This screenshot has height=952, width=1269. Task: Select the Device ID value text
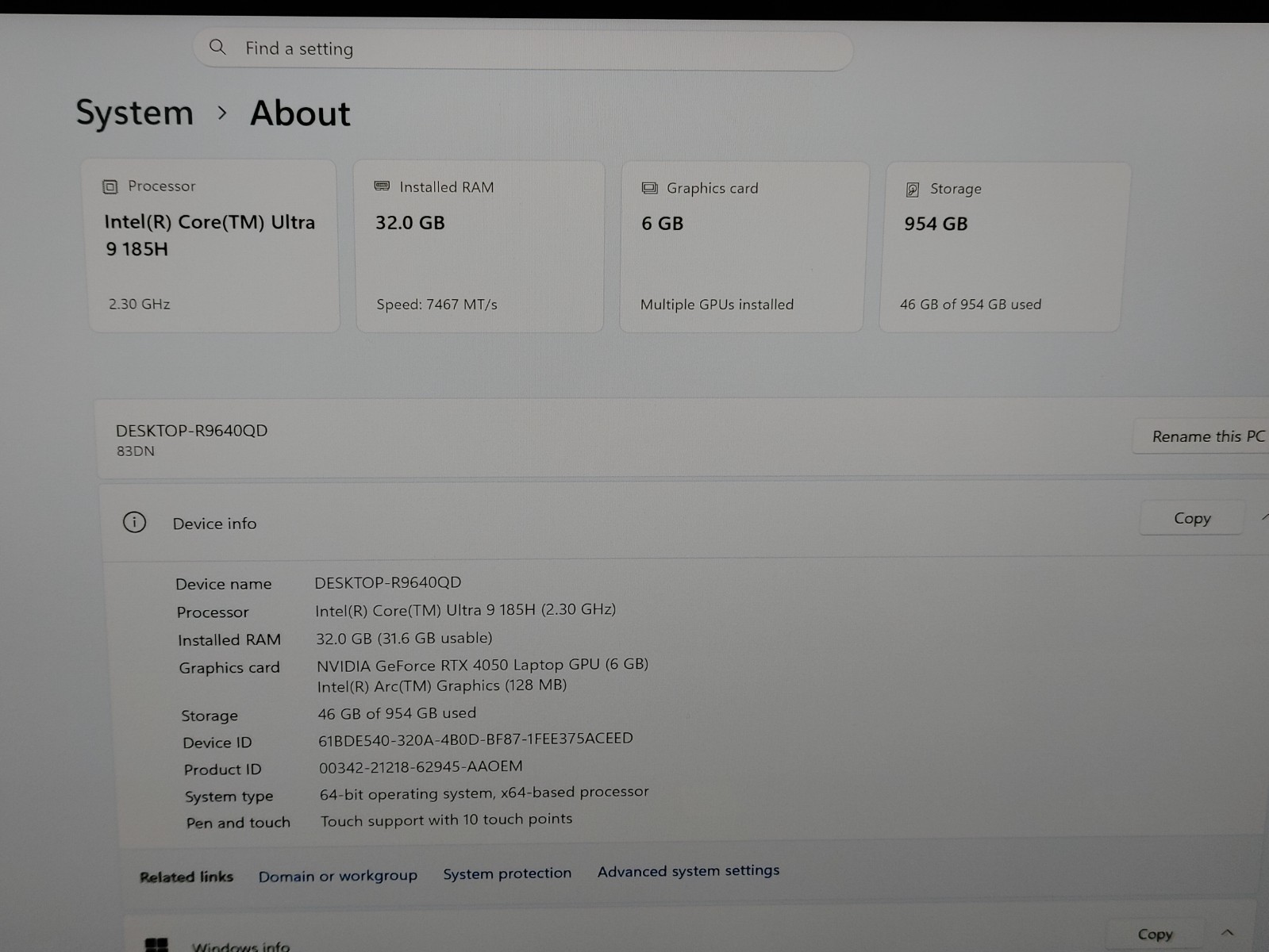click(x=475, y=739)
